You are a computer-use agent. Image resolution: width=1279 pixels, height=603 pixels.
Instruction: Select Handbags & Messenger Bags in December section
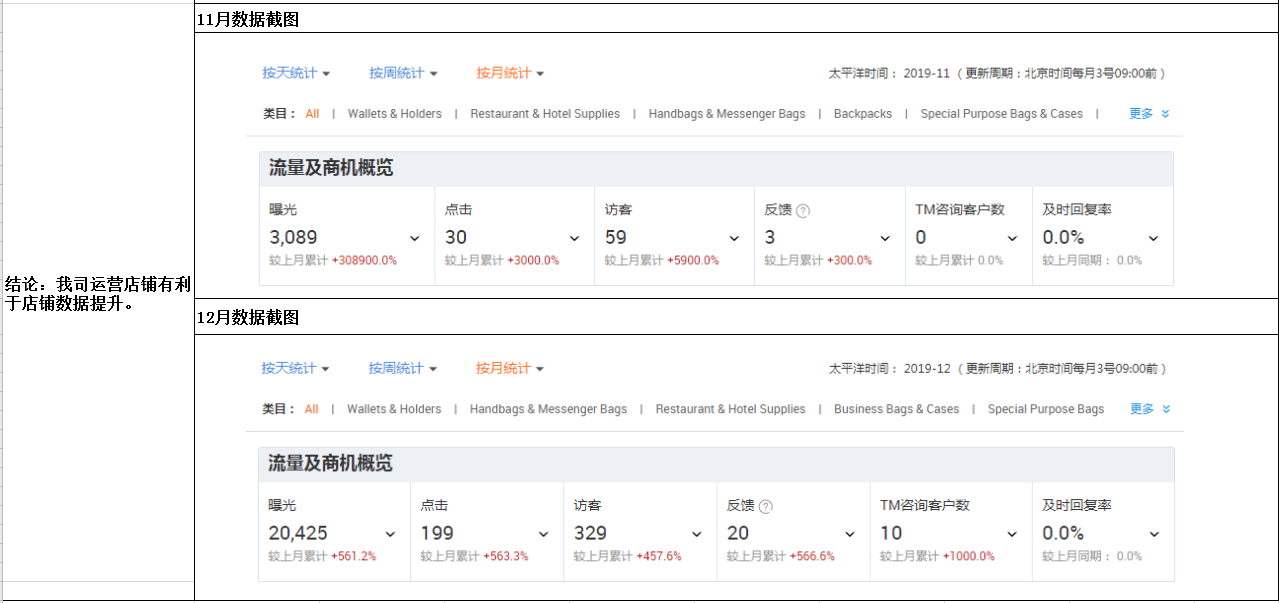[548, 409]
